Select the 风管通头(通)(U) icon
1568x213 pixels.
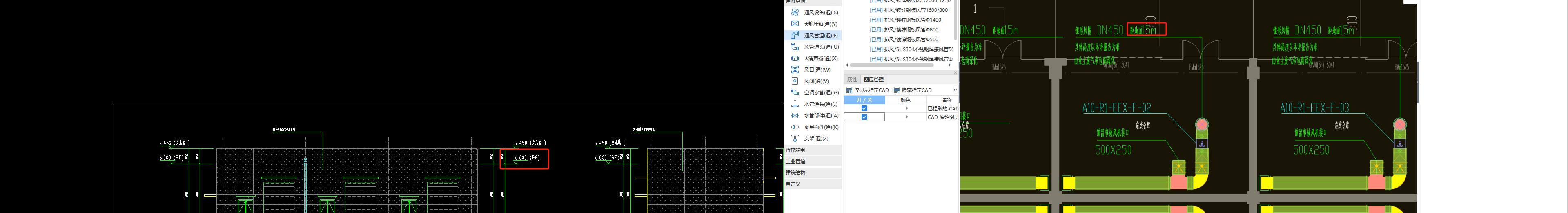(795, 47)
